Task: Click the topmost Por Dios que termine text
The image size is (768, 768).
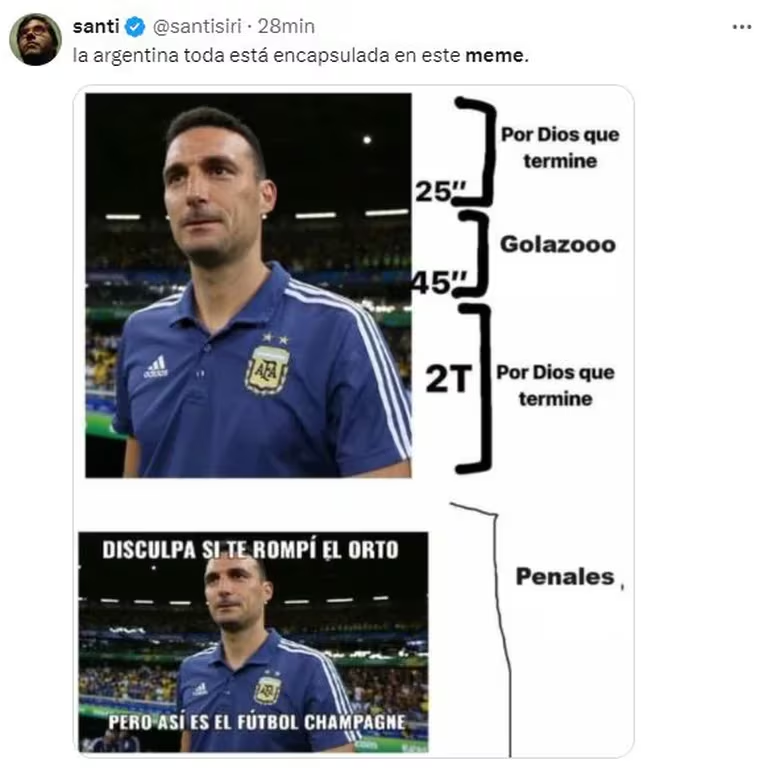Action: [560, 148]
